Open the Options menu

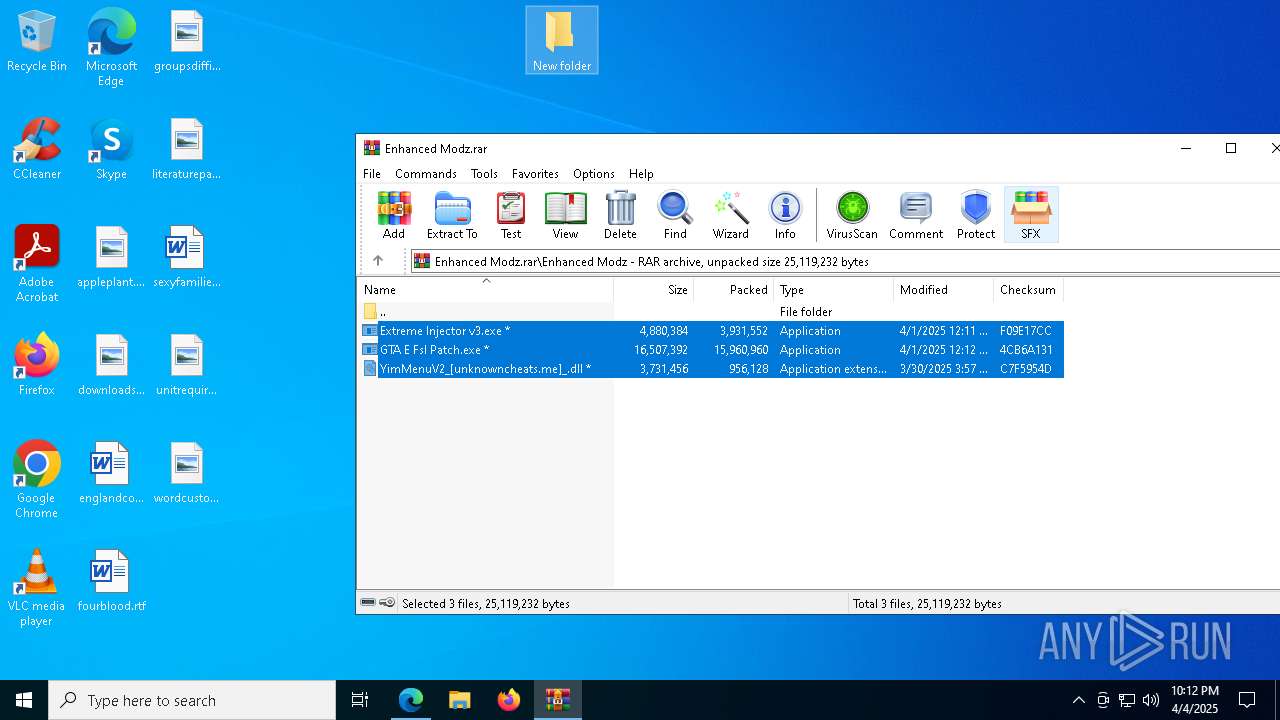click(x=594, y=173)
